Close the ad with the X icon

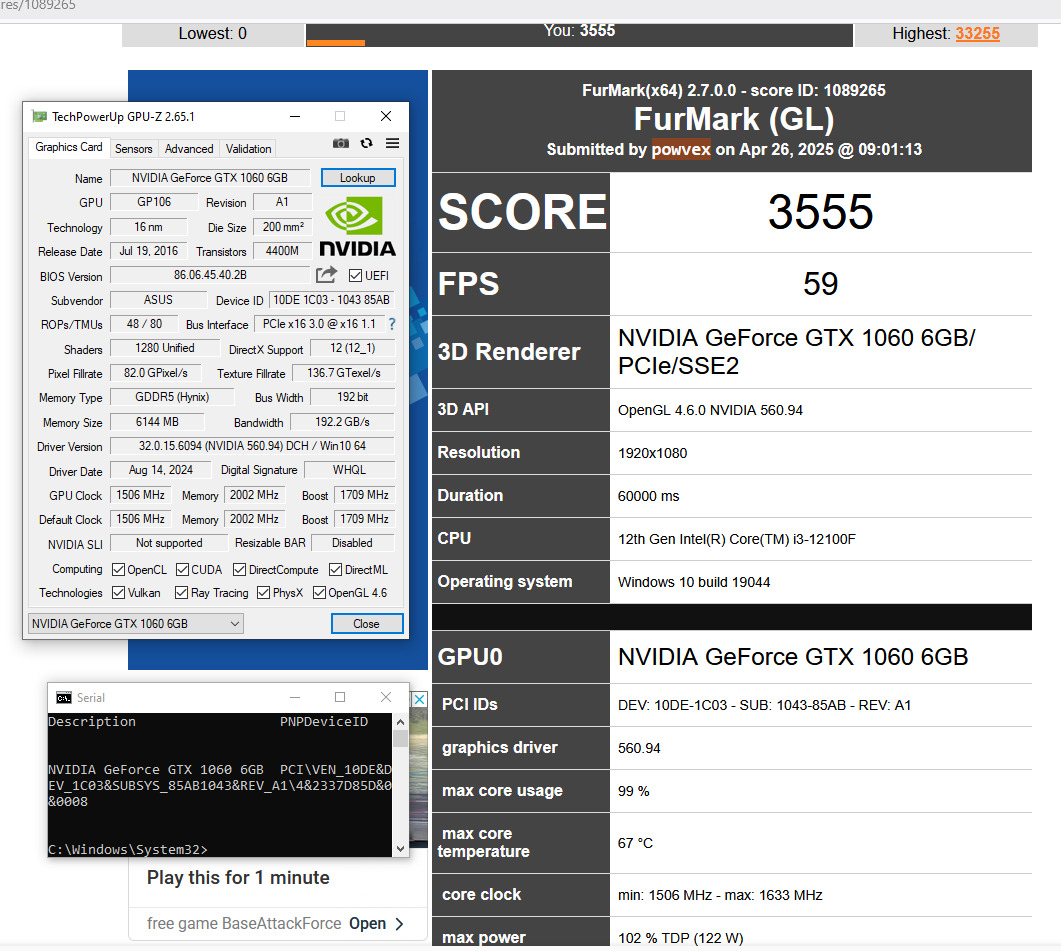pyautogui.click(x=420, y=701)
